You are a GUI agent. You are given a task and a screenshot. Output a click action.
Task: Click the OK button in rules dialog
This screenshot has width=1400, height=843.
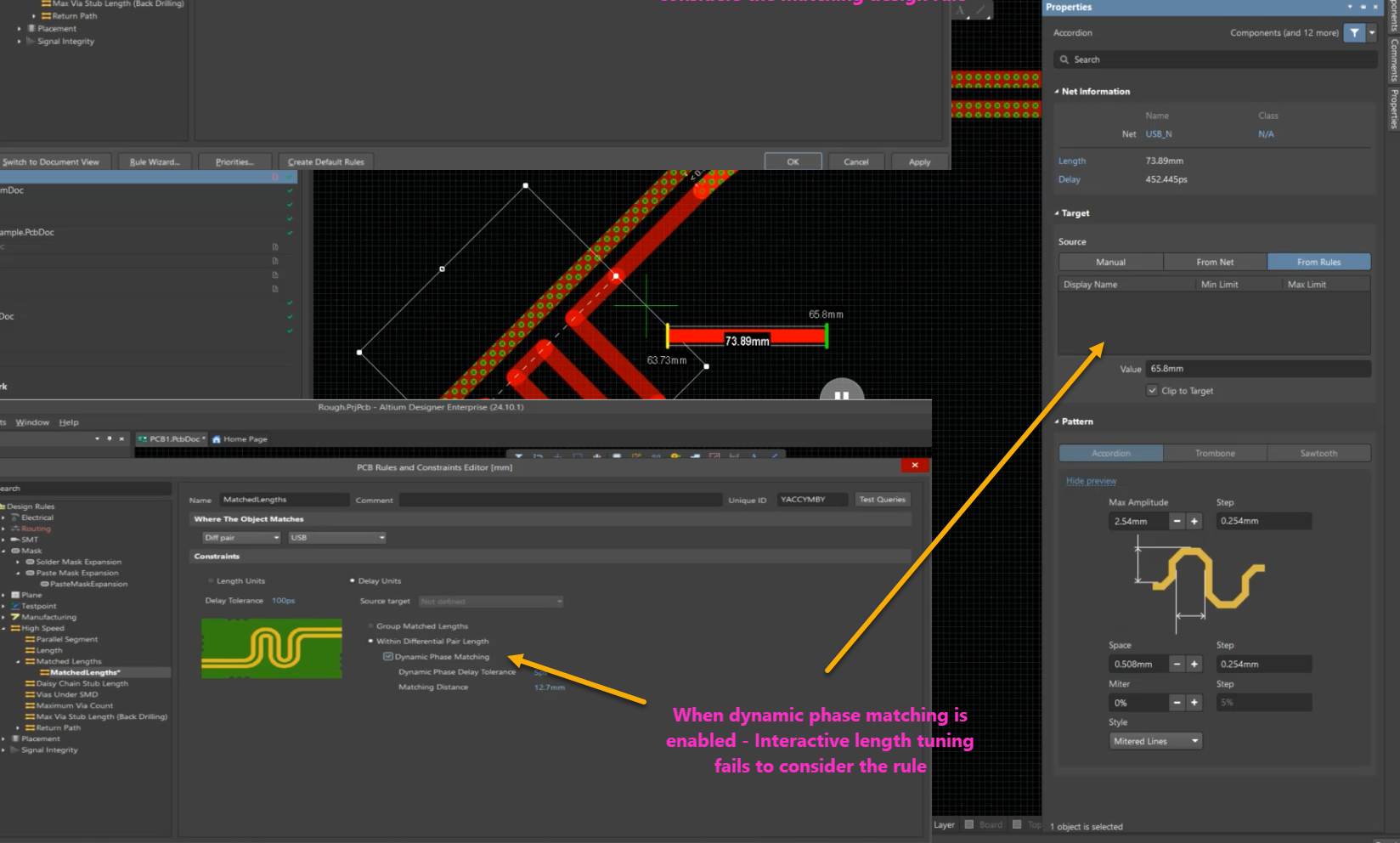click(793, 161)
